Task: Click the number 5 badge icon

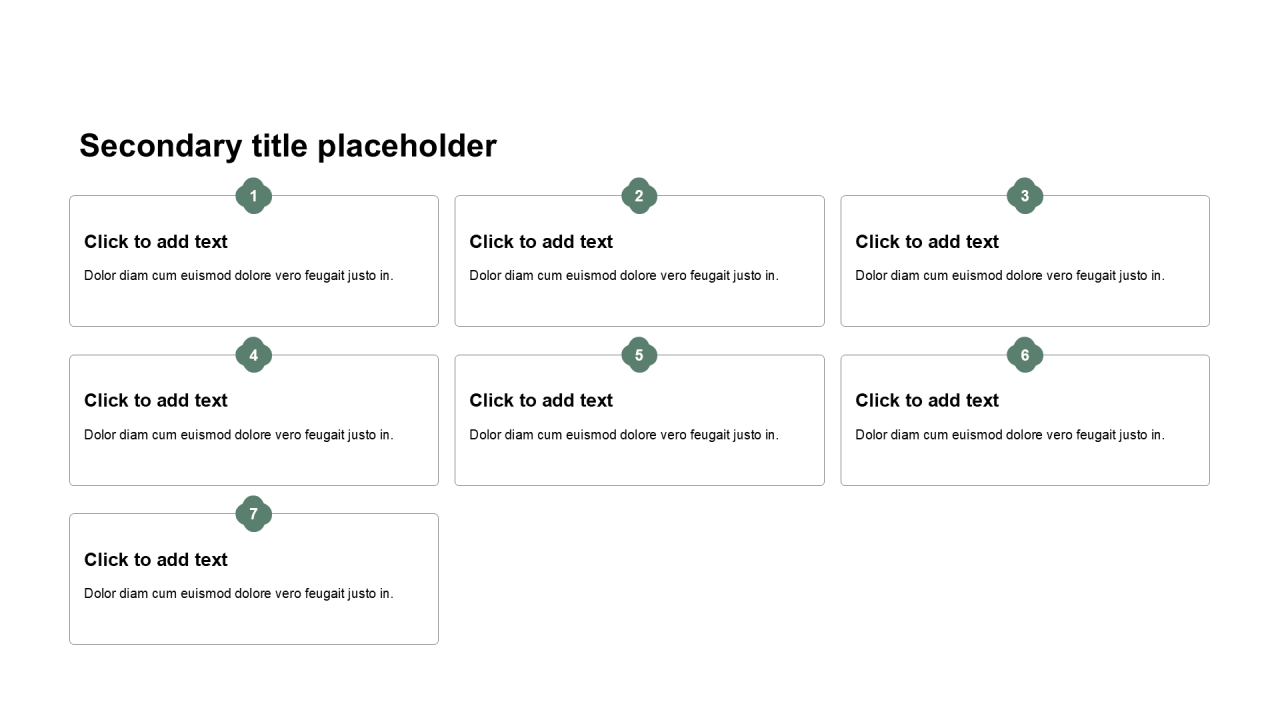Action: click(x=639, y=355)
